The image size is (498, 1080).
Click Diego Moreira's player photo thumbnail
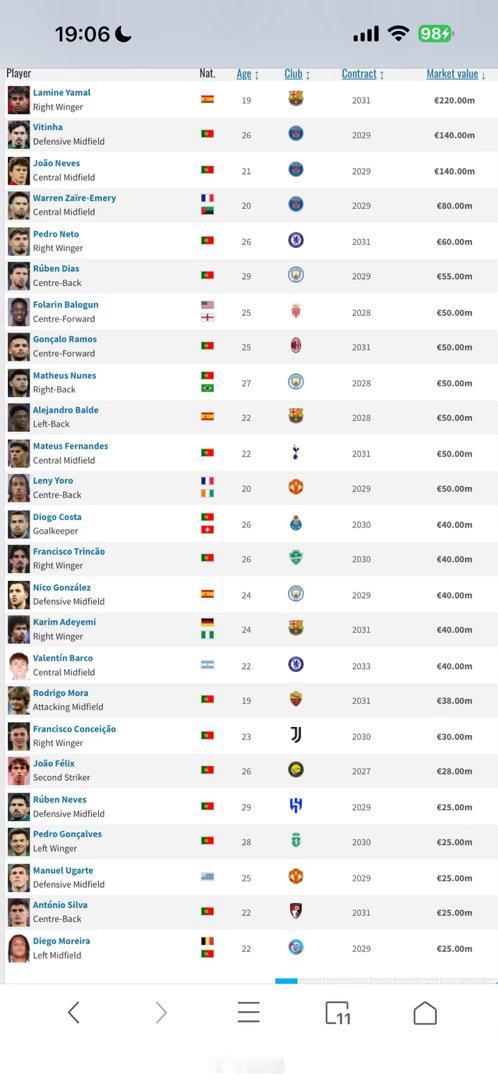coord(19,948)
